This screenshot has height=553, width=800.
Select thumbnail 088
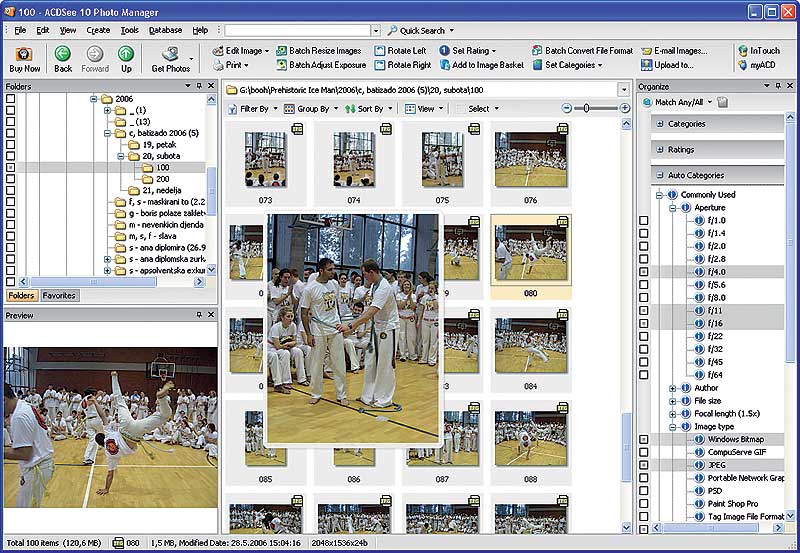[531, 443]
